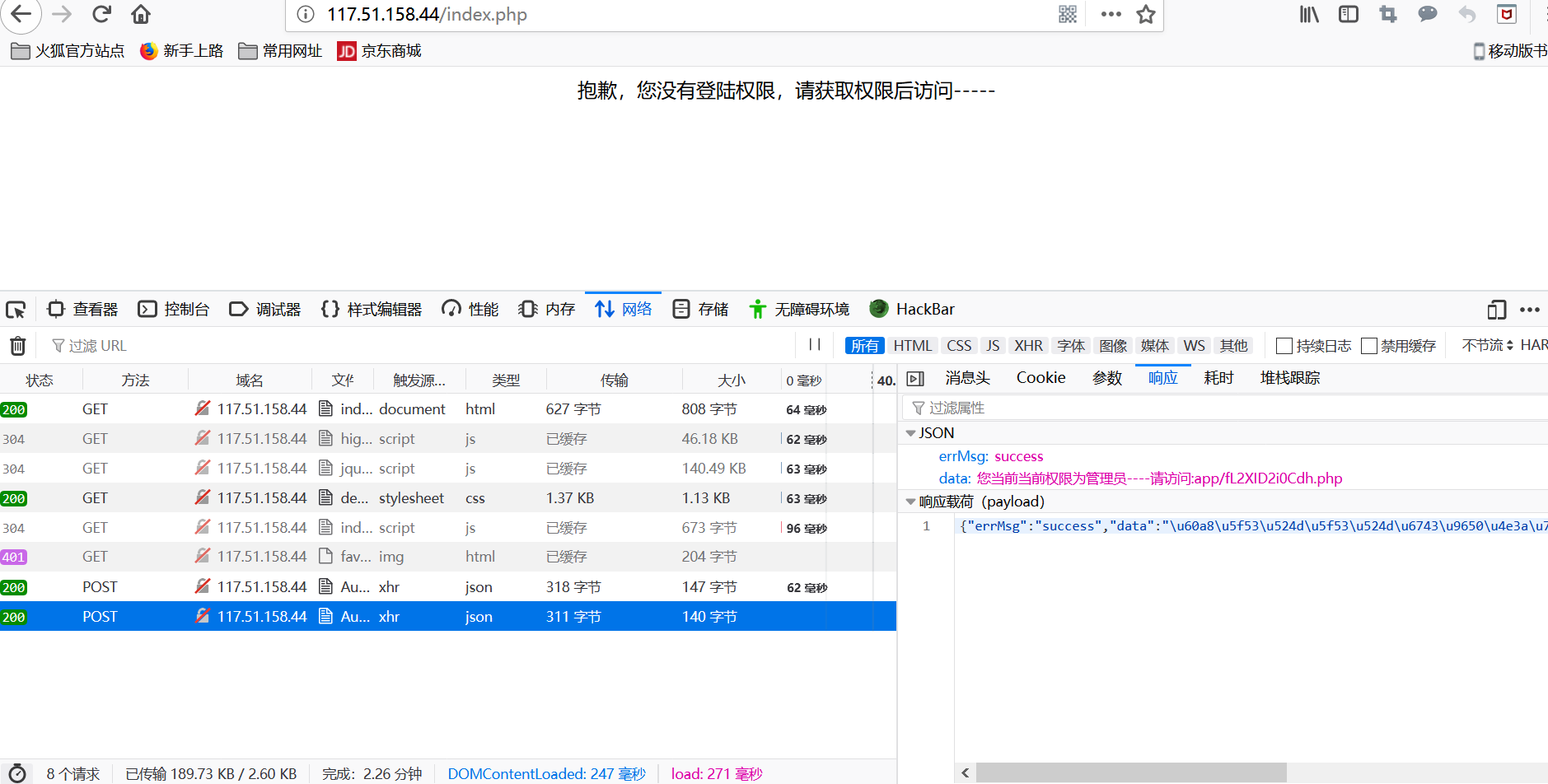
Task: Open the 不节流 throttling dropdown
Action: (x=1483, y=344)
